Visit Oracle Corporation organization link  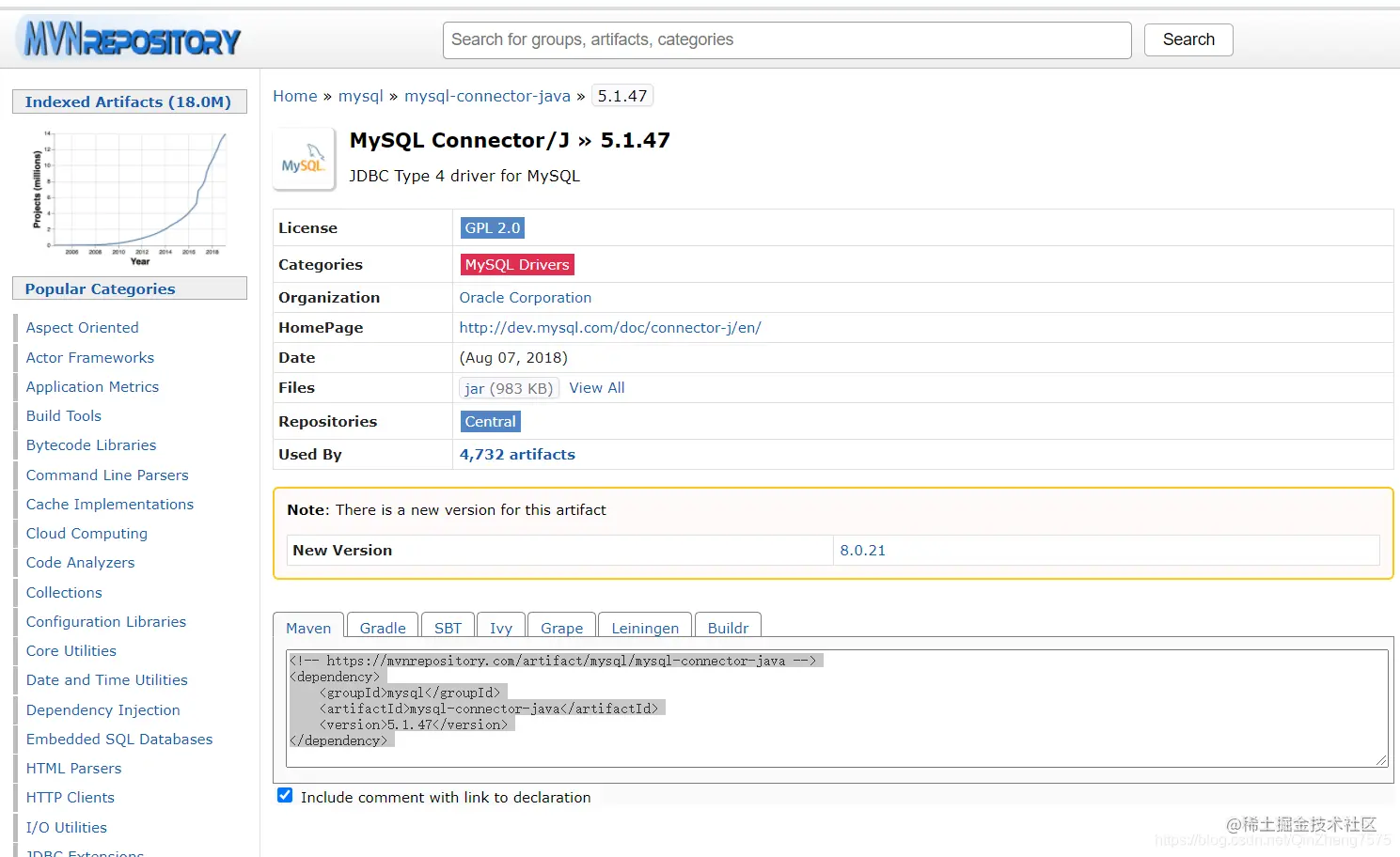(x=526, y=297)
